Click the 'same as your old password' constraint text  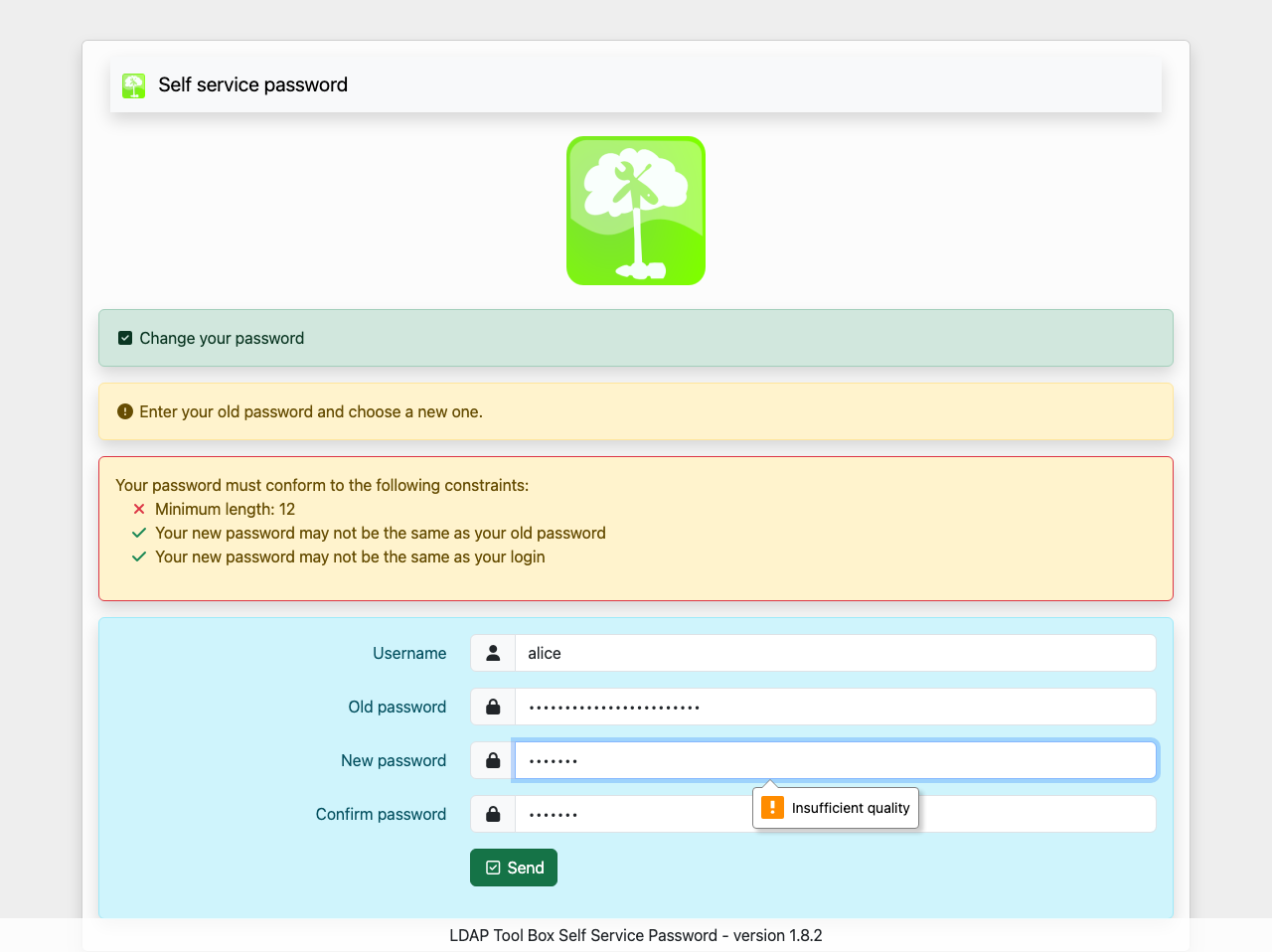[x=381, y=533]
